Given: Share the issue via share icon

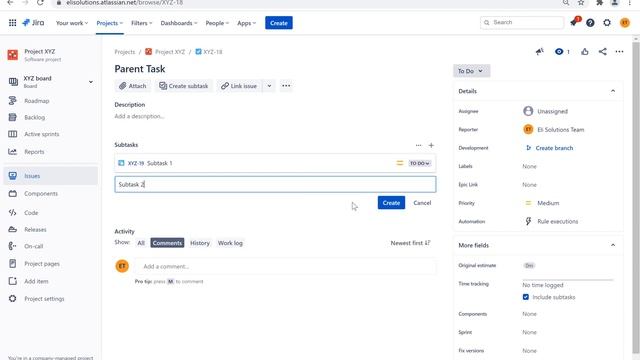Looking at the screenshot, I should (602, 51).
